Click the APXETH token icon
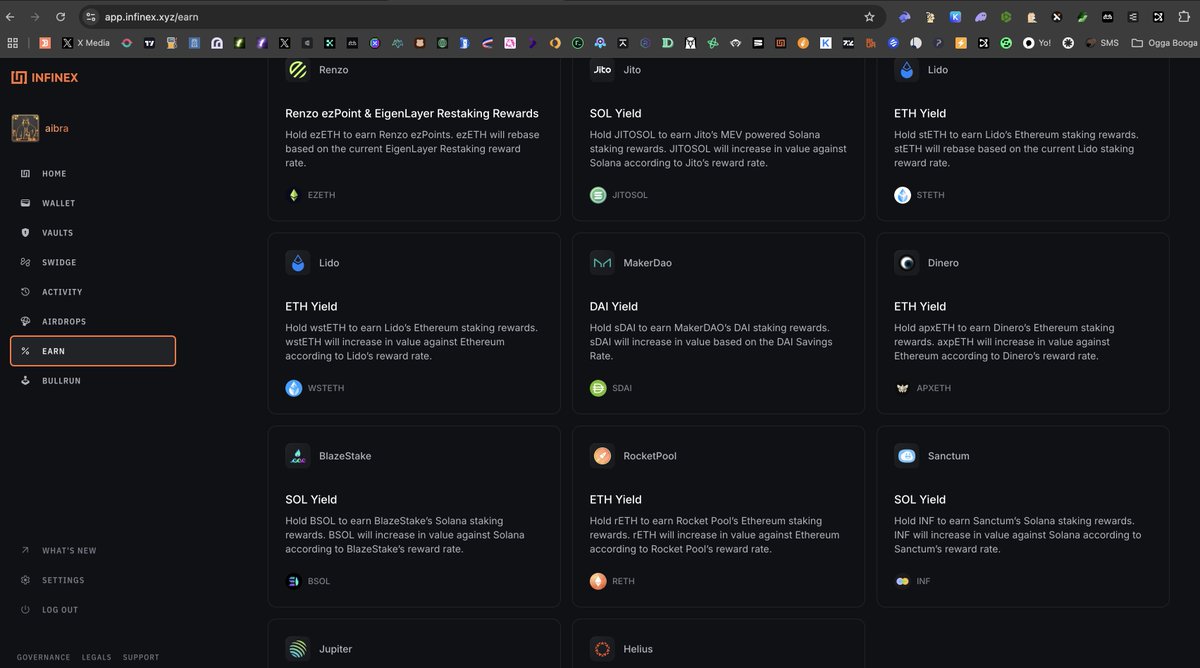The width and height of the screenshot is (1200, 668). click(x=903, y=388)
